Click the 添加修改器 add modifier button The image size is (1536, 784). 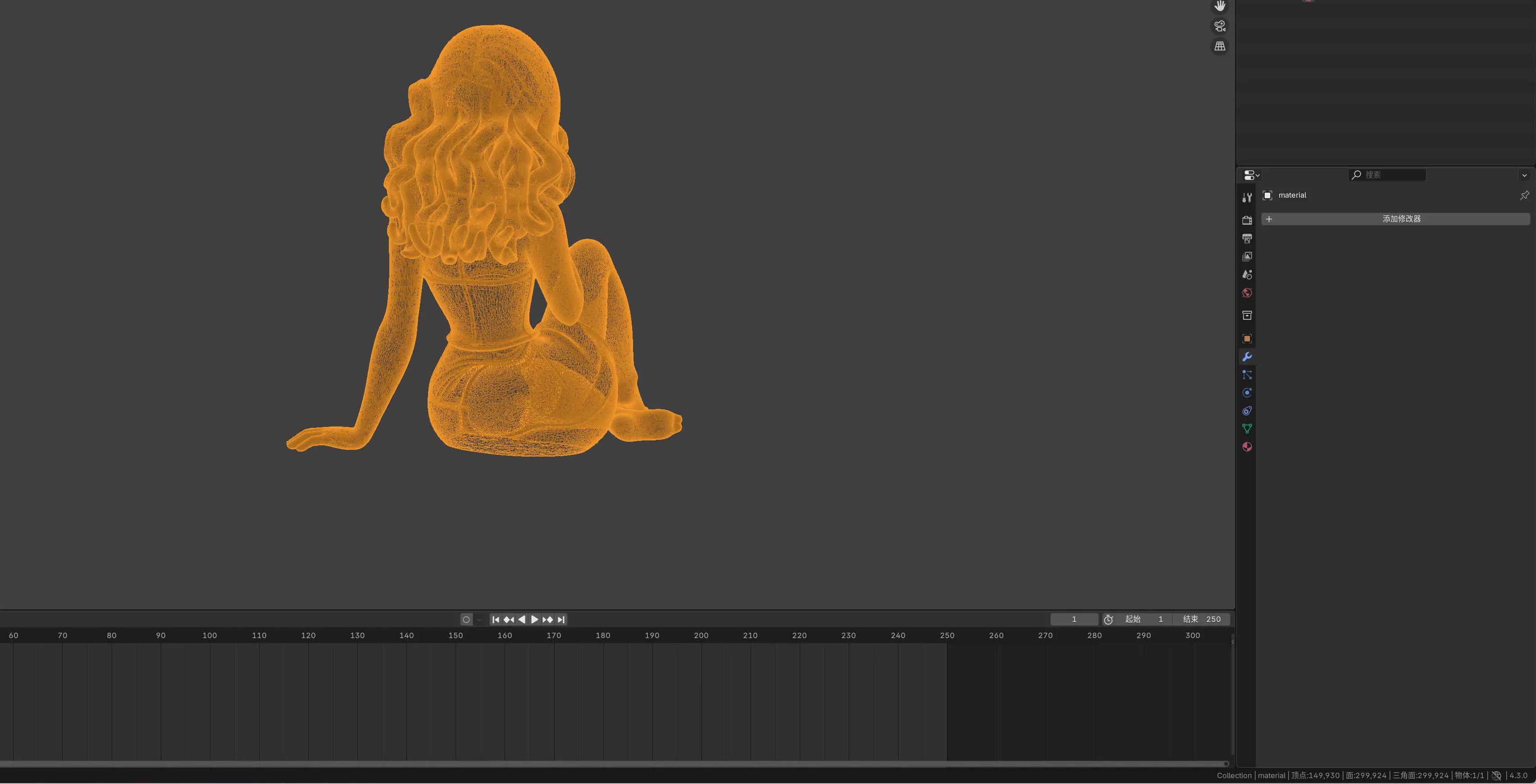point(1395,219)
